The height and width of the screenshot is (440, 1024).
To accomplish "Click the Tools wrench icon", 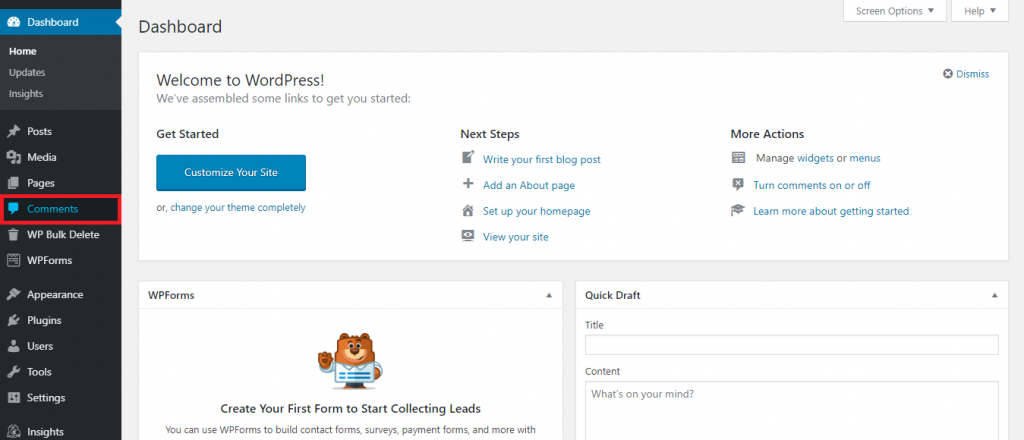I will pos(13,372).
